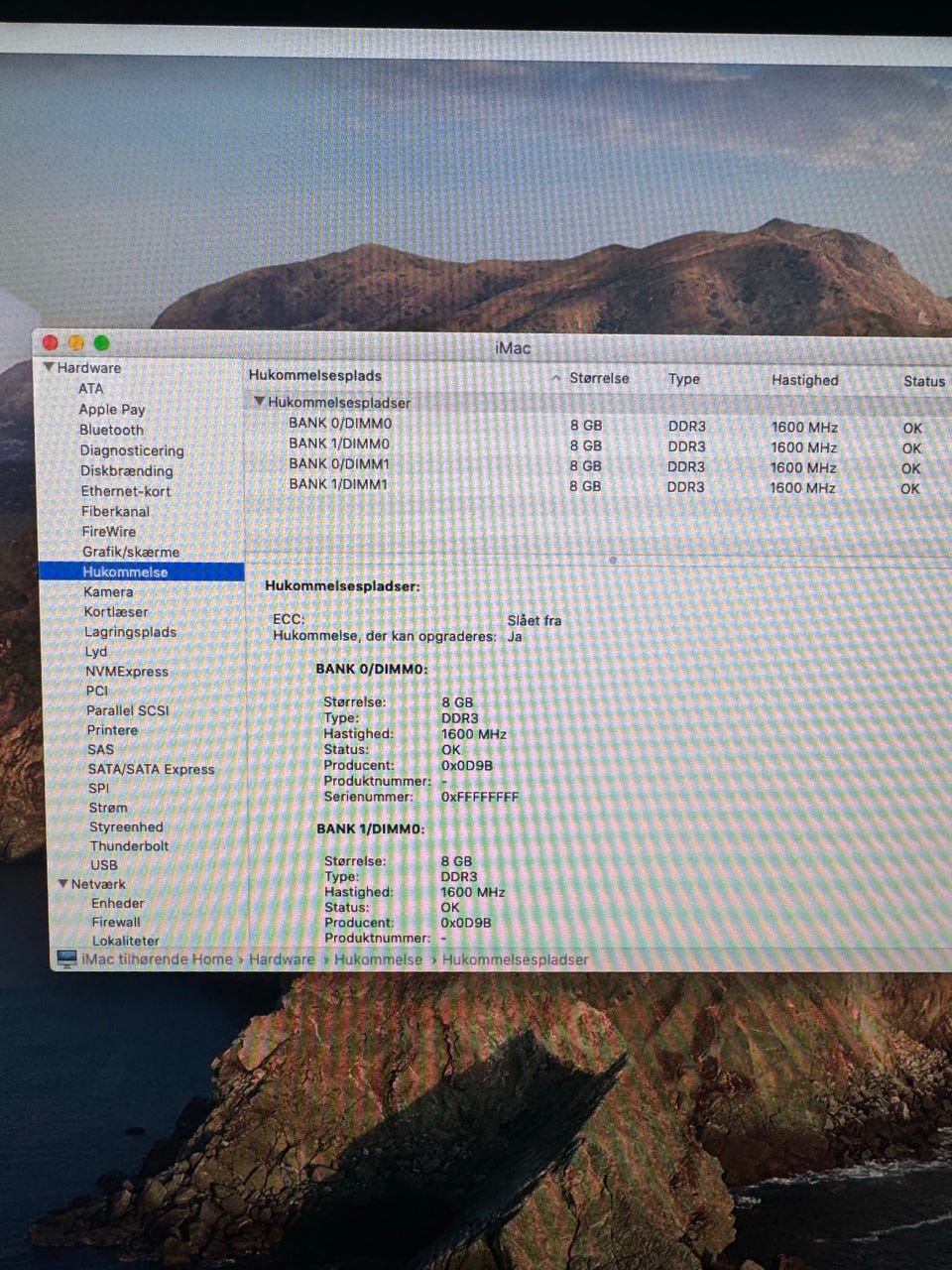Open Firewall under Netværk
The image size is (952, 1270).
(x=116, y=922)
